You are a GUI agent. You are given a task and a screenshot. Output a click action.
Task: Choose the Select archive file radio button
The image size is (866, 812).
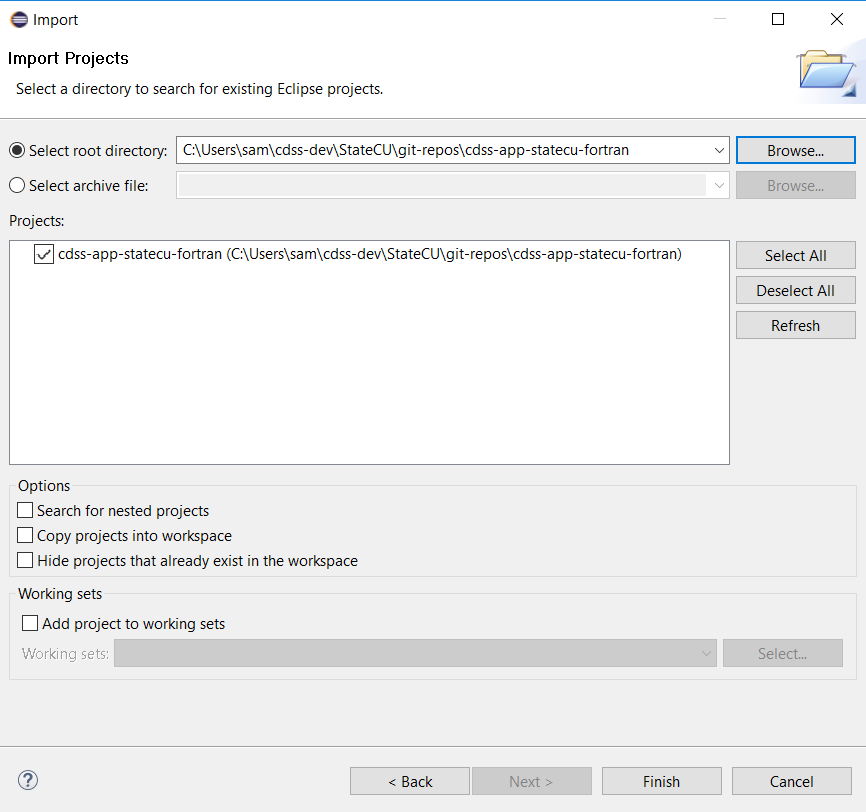pyautogui.click(x=17, y=185)
